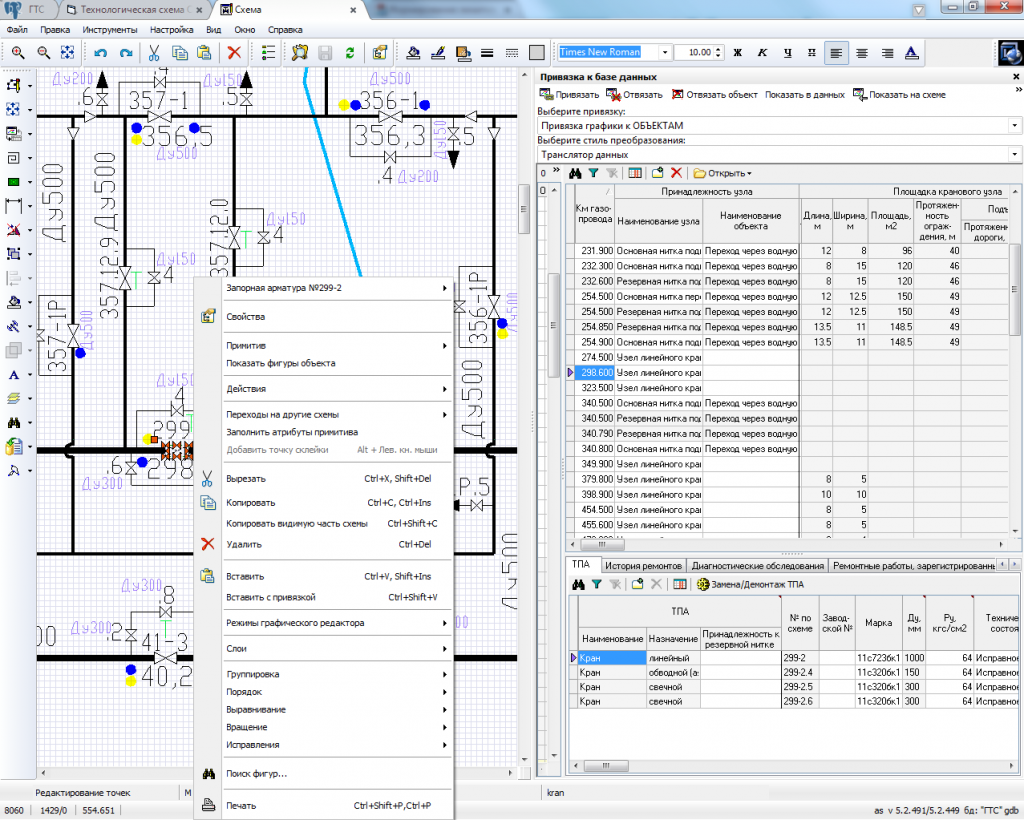Select the fill bucket color tool

tap(413, 53)
